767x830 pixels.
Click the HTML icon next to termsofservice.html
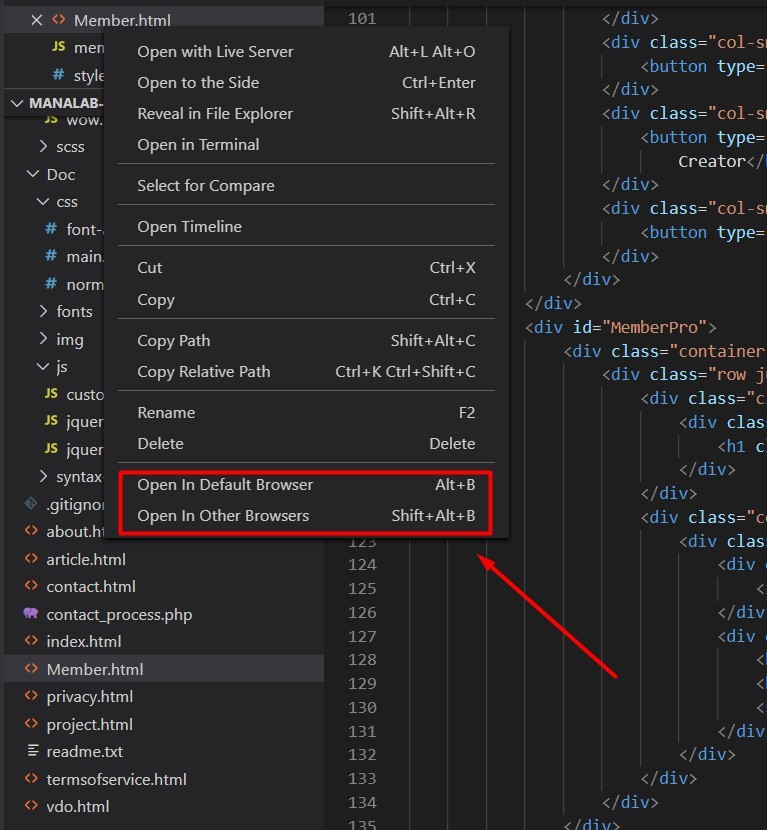[31, 780]
